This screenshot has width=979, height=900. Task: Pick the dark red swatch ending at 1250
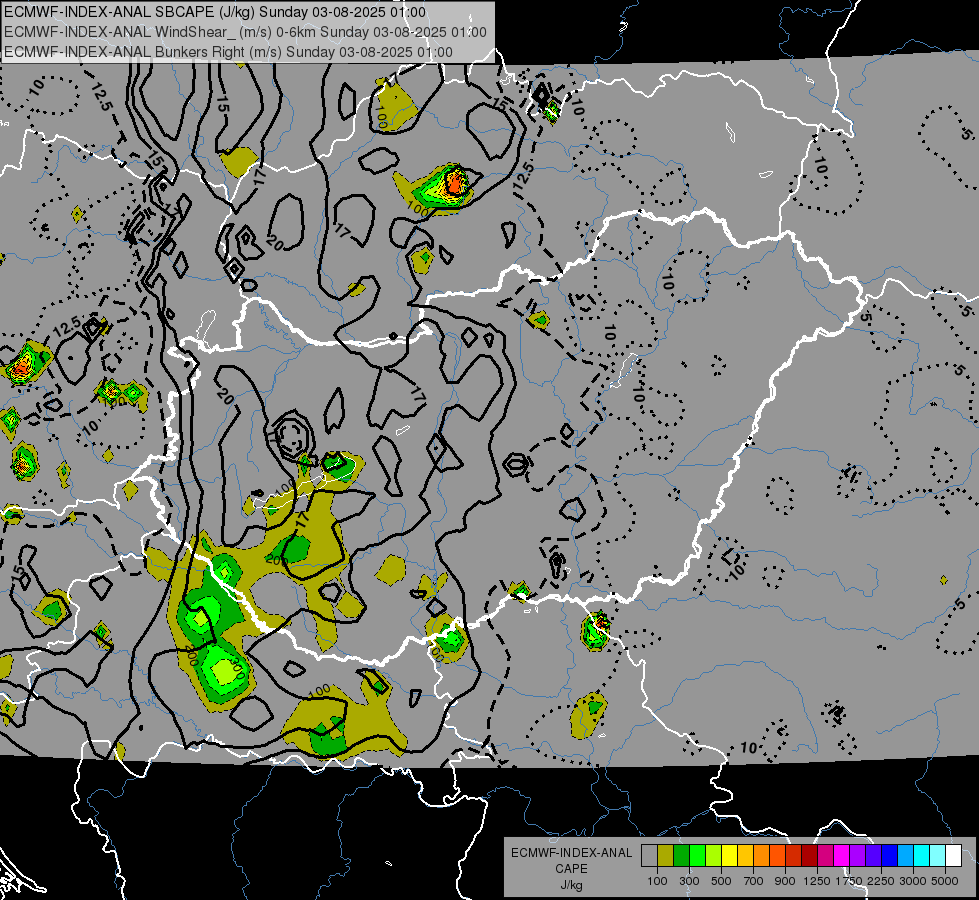click(x=810, y=856)
